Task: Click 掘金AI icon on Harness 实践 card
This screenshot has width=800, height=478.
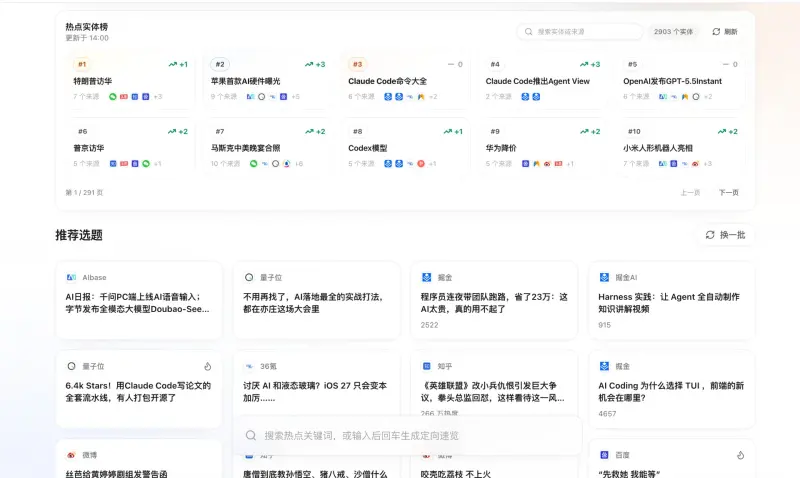Action: point(604,278)
